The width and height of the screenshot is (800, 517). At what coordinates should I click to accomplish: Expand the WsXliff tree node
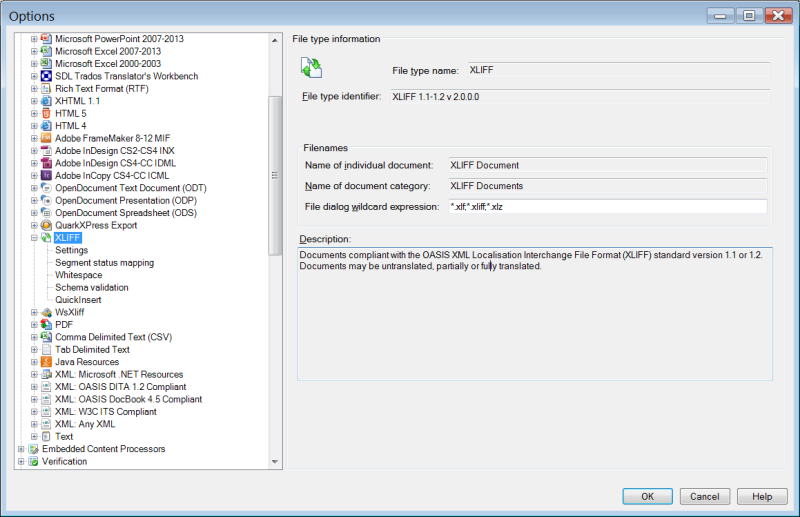click(34, 312)
